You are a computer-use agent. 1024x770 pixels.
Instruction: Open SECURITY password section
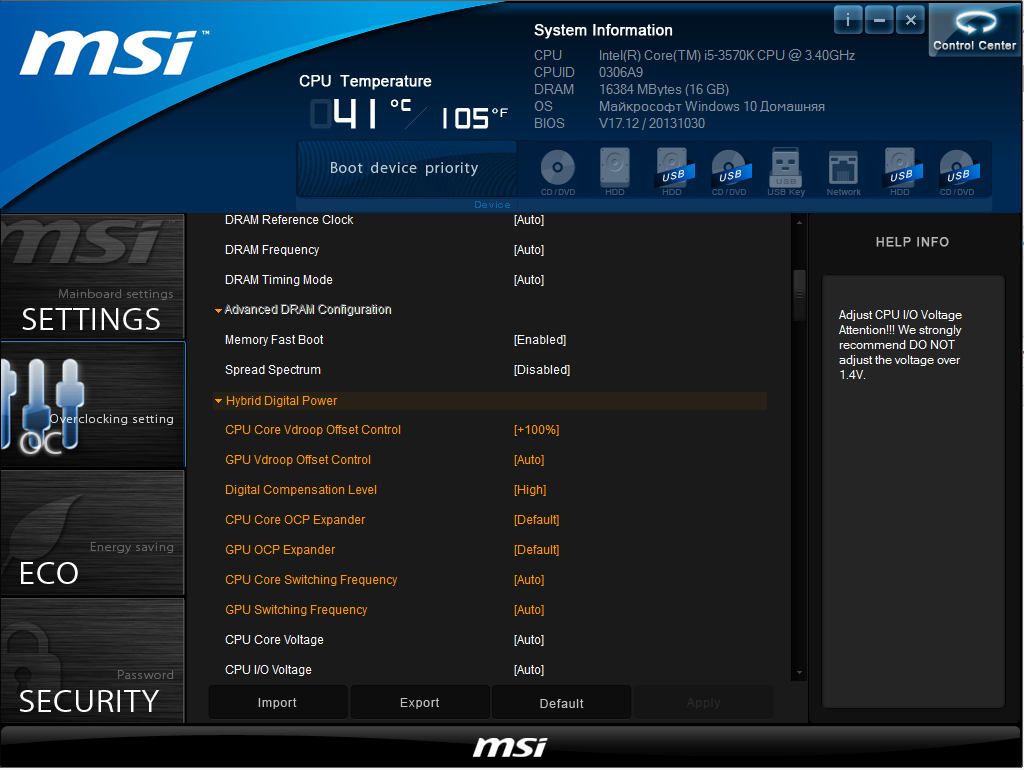click(93, 661)
